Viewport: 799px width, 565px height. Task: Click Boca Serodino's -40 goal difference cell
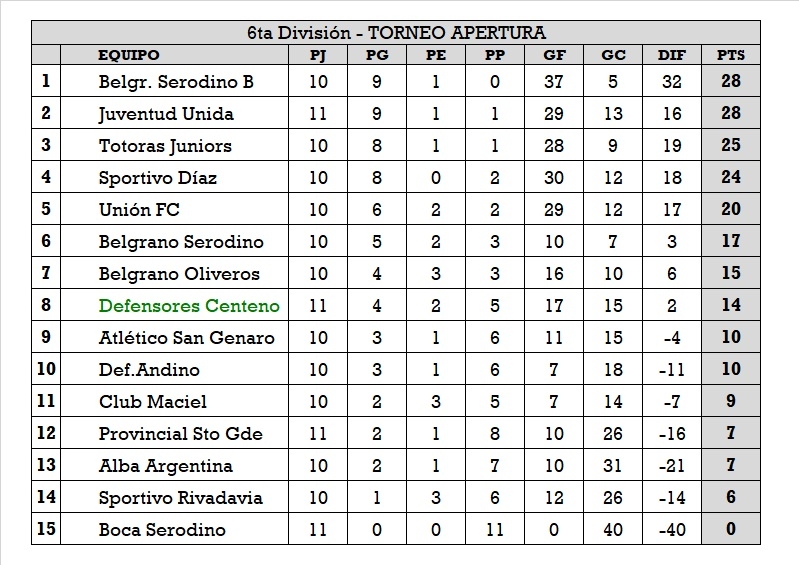[671, 530]
